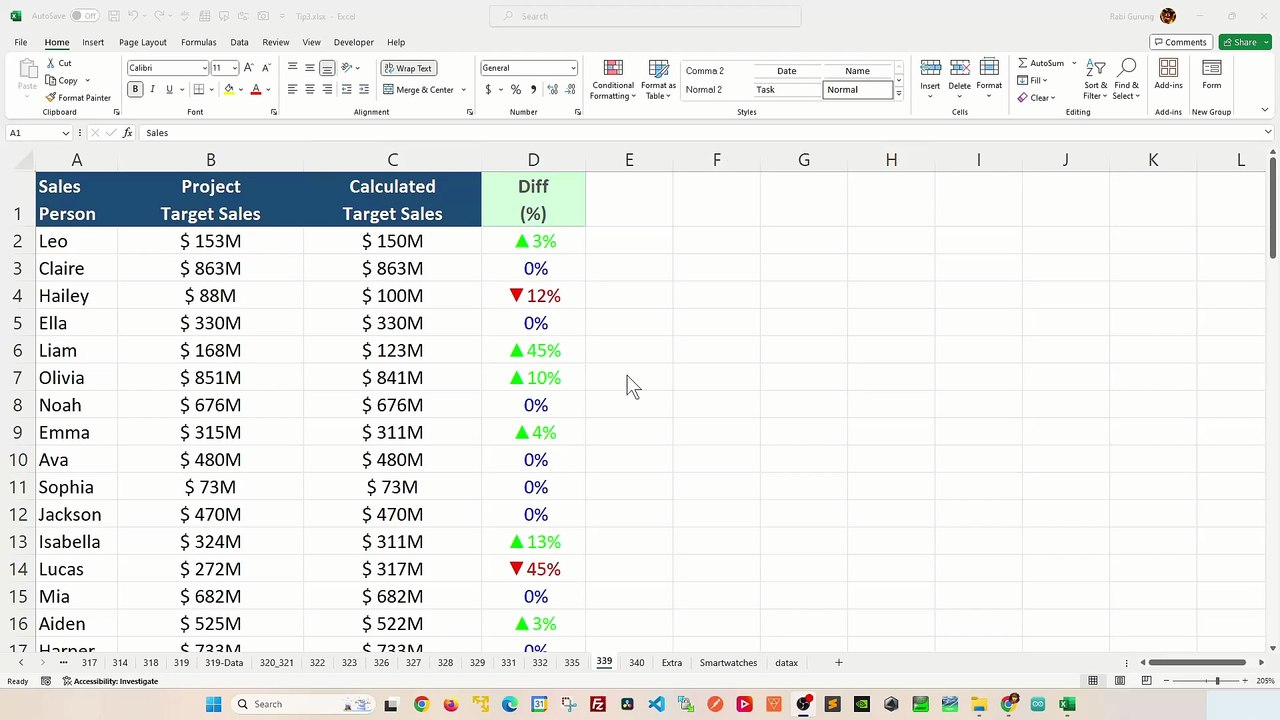This screenshot has width=1280, height=720.
Task: Open Conditional Formatting menu
Action: (x=613, y=79)
